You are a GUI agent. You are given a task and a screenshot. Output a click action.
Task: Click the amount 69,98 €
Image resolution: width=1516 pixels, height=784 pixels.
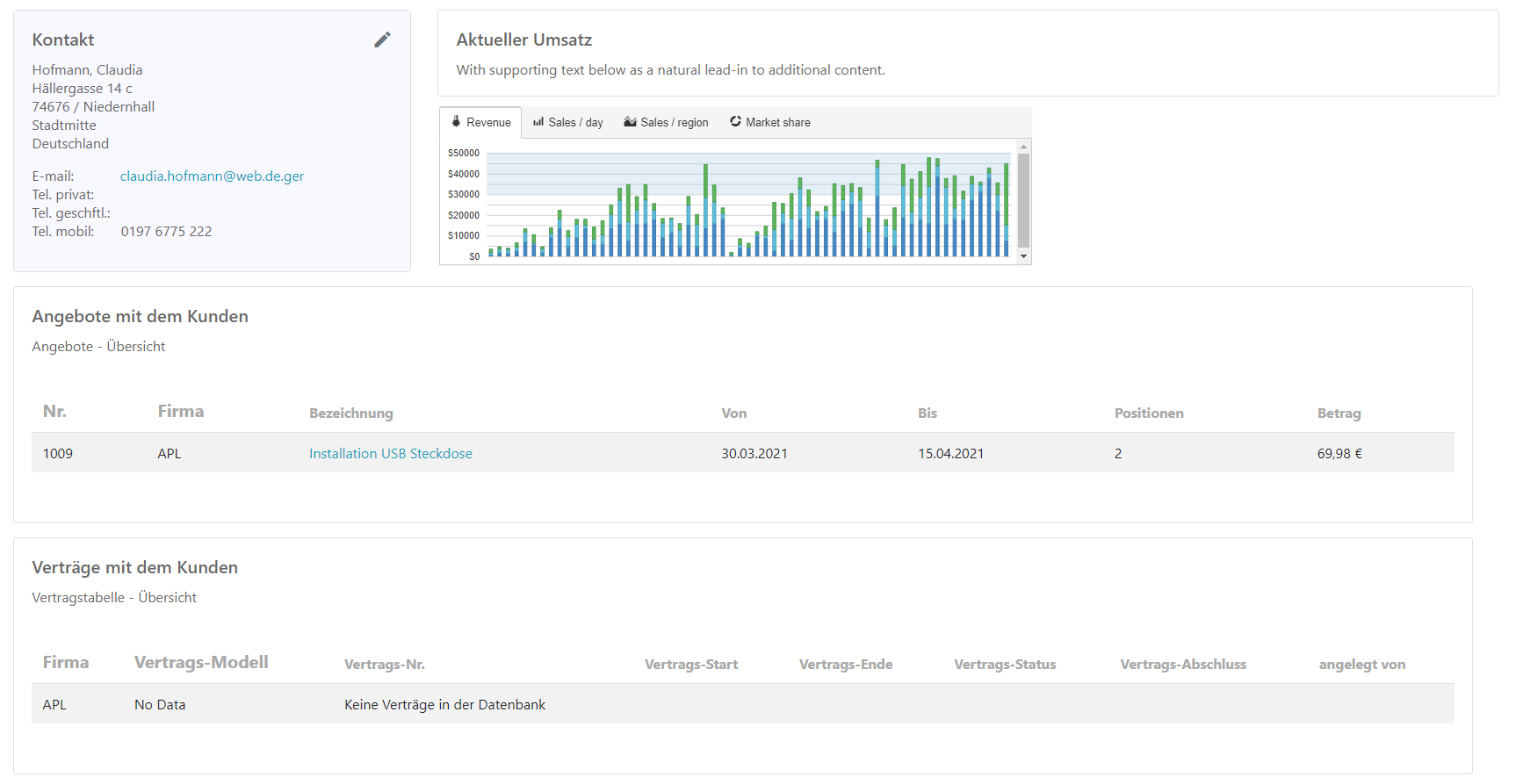point(1339,453)
